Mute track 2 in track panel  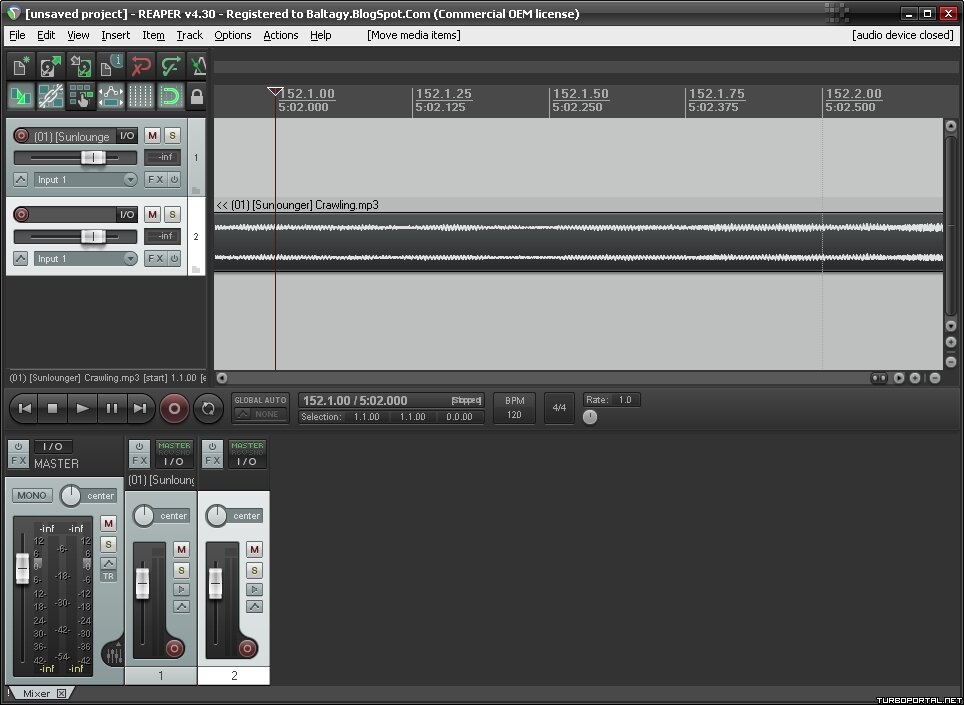point(152,214)
